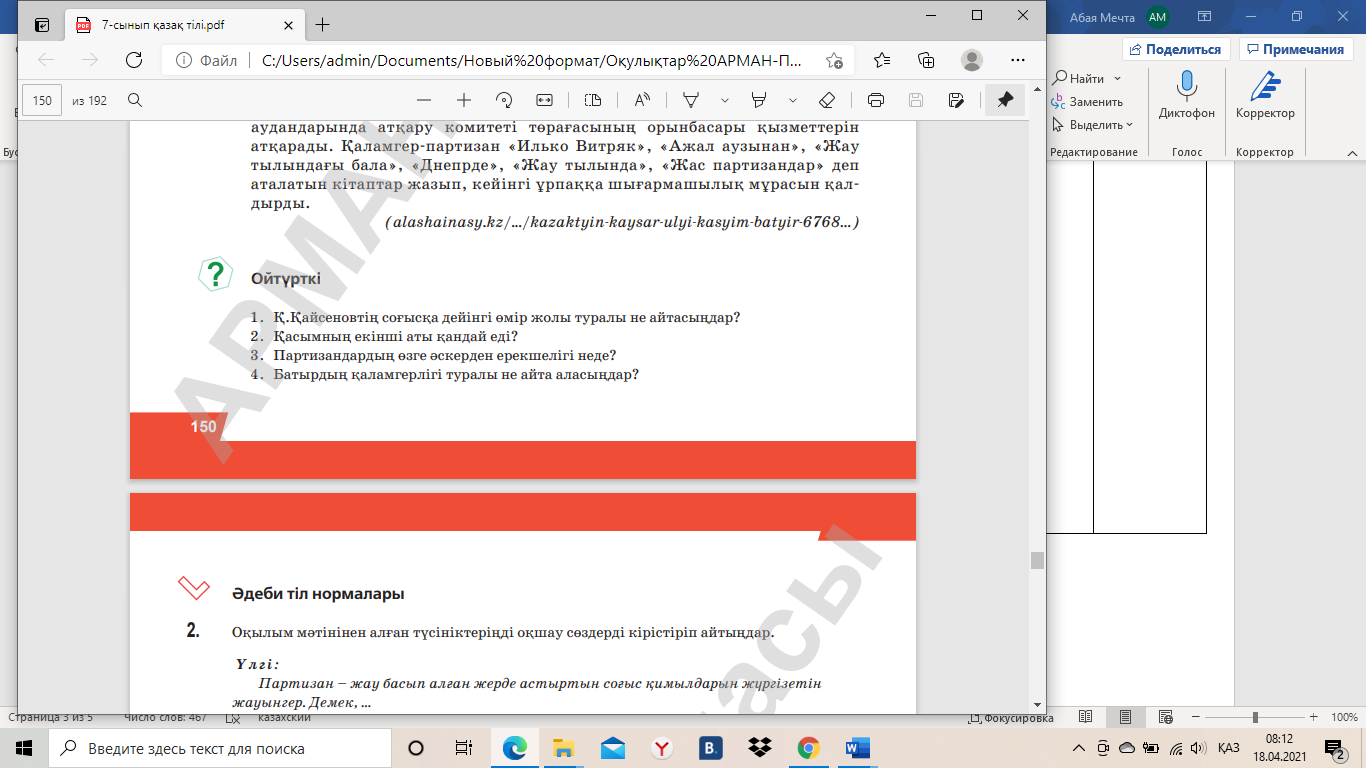Collapse the Word ribbon
This screenshot has height=768, width=1366.
coord(1351,152)
